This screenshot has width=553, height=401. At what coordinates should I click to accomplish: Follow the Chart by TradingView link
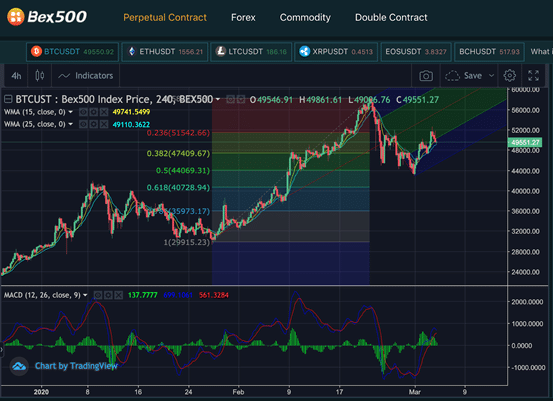pyautogui.click(x=76, y=366)
